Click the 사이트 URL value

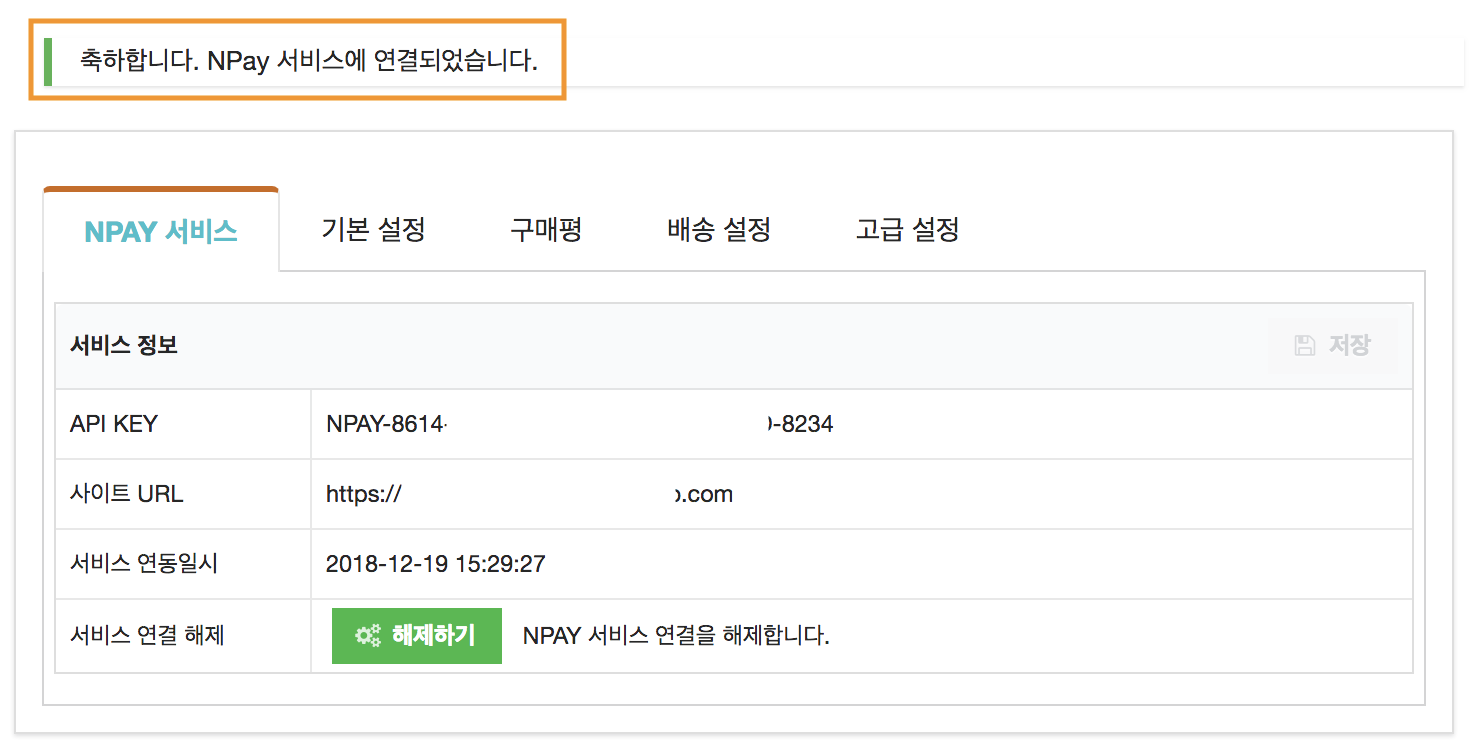coord(529,494)
